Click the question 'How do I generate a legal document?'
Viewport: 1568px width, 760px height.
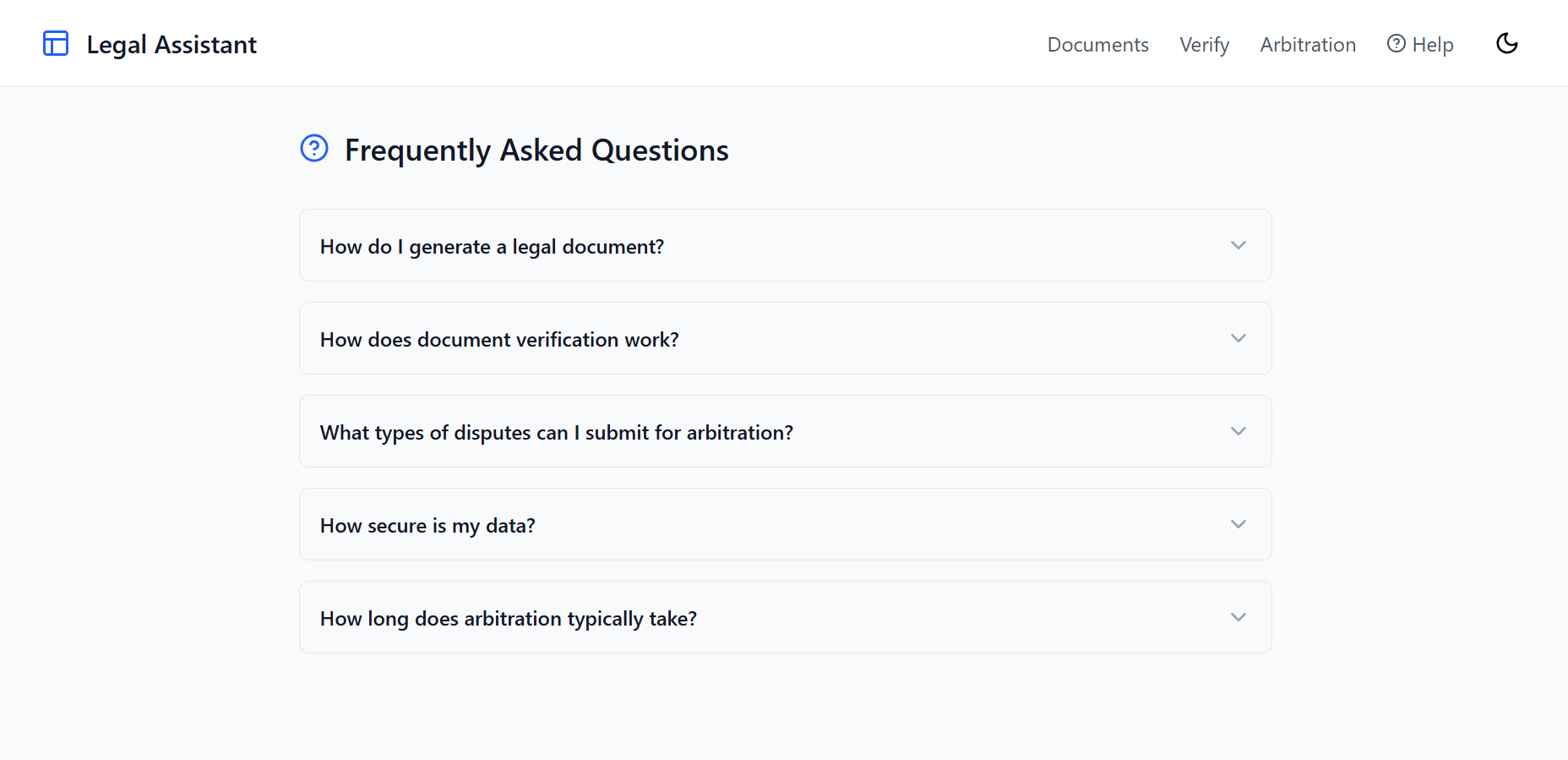tap(492, 247)
